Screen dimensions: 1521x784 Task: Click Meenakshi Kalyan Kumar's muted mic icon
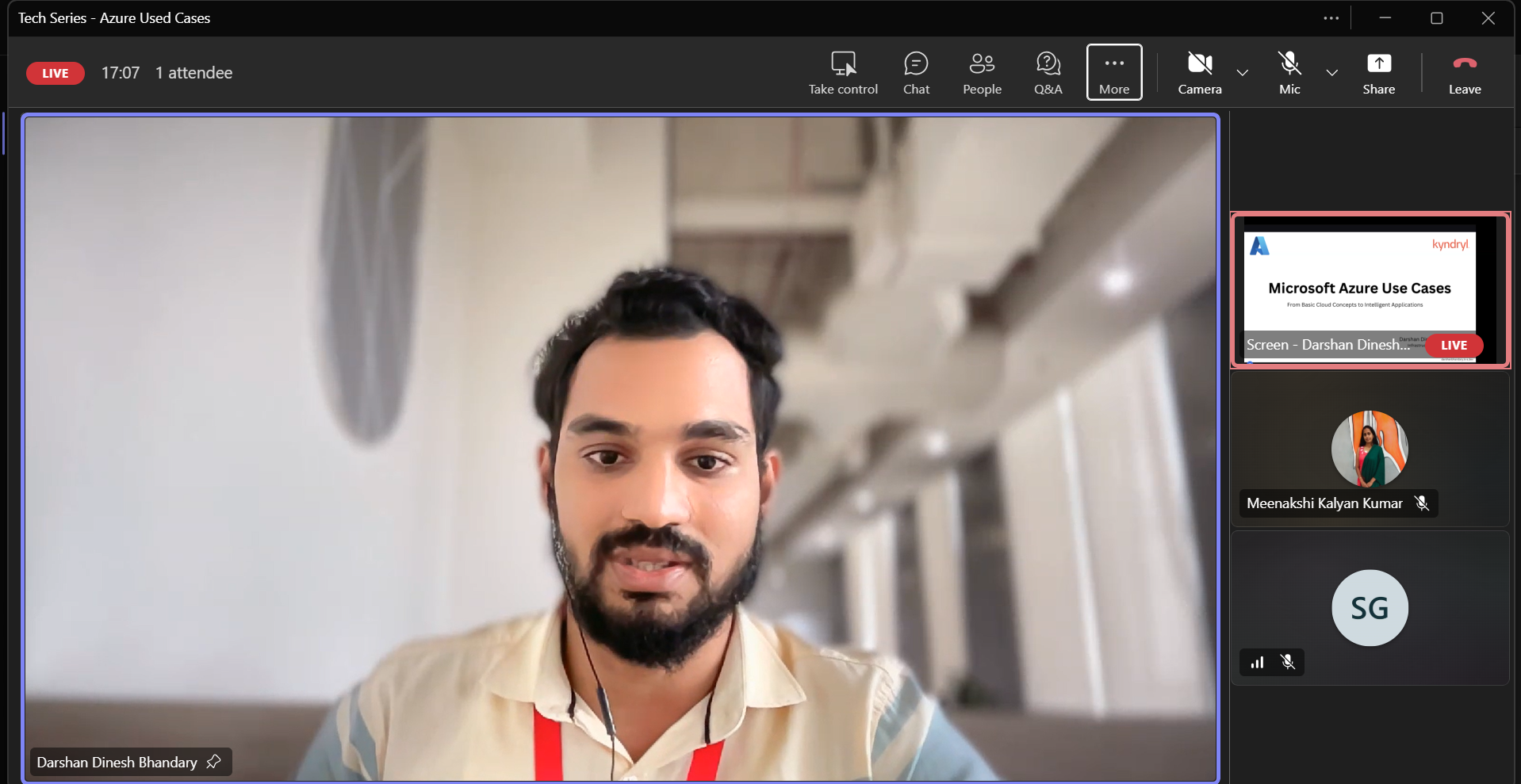point(1422,503)
